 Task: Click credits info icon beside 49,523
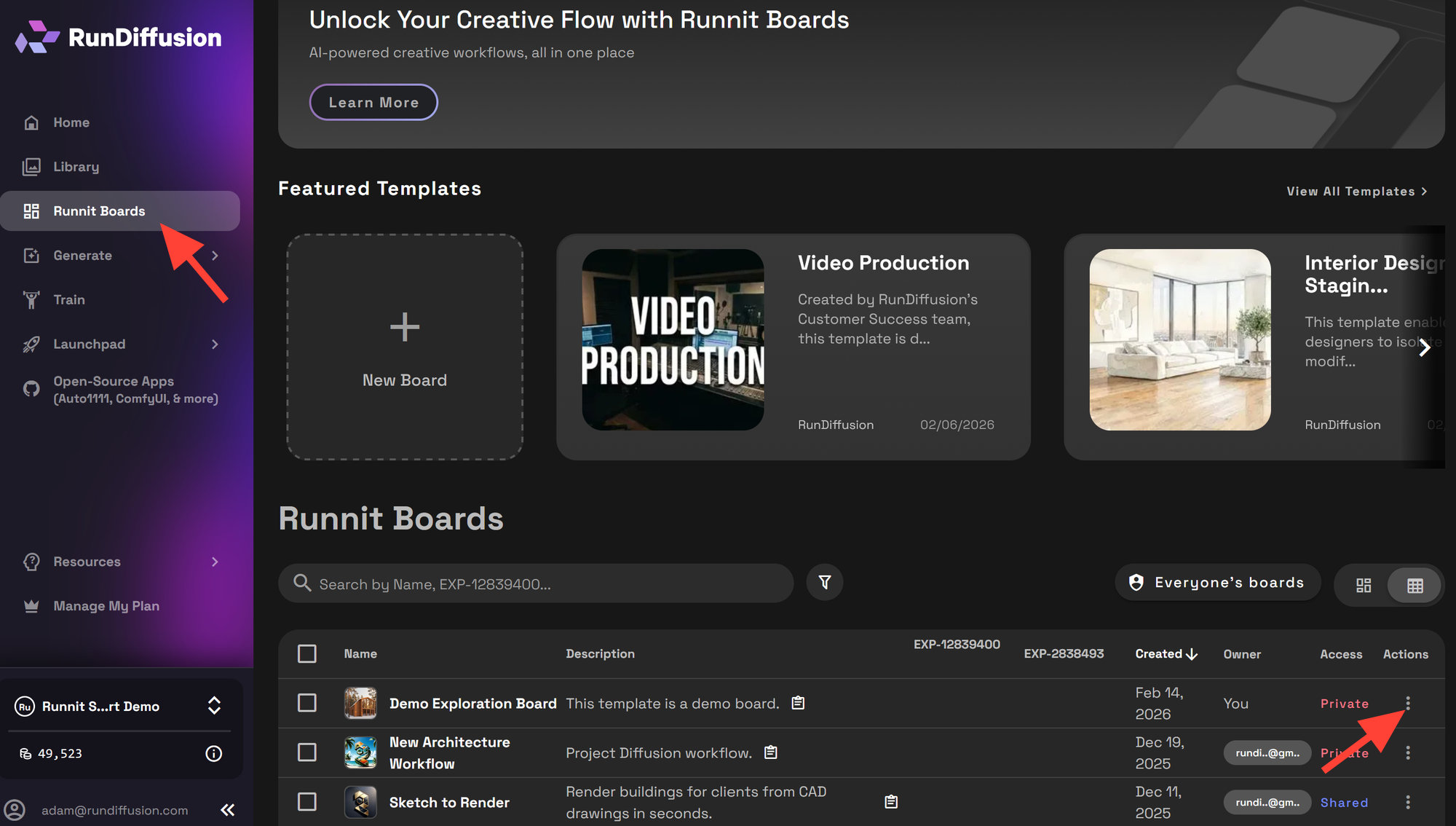click(x=213, y=753)
